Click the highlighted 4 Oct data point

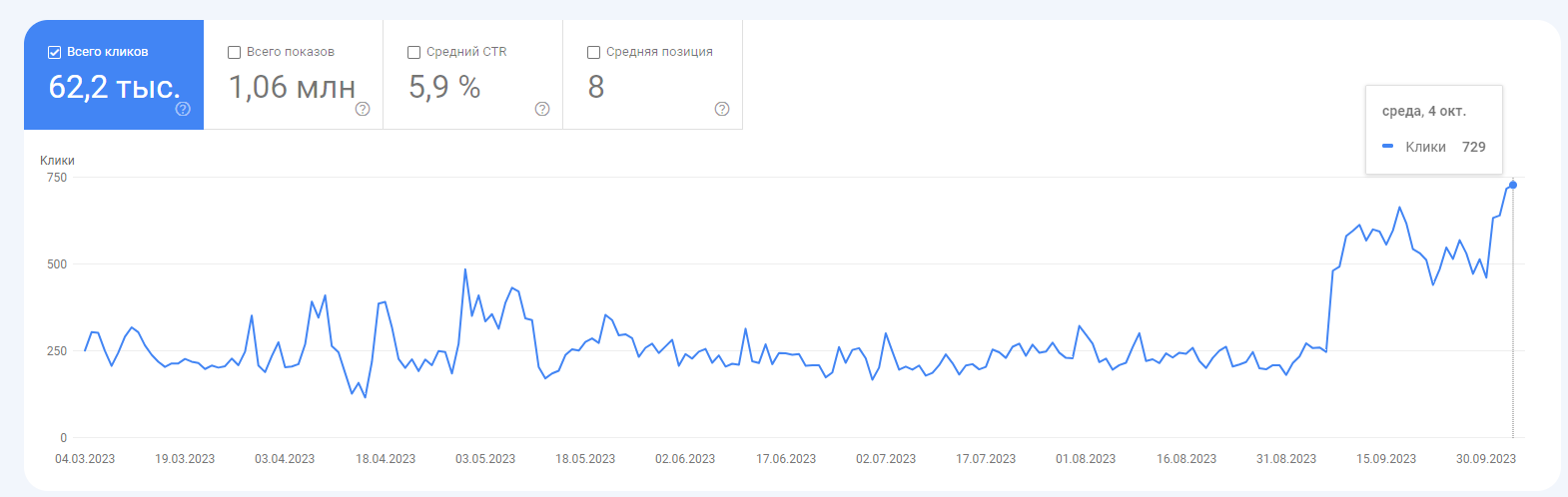point(1513,185)
